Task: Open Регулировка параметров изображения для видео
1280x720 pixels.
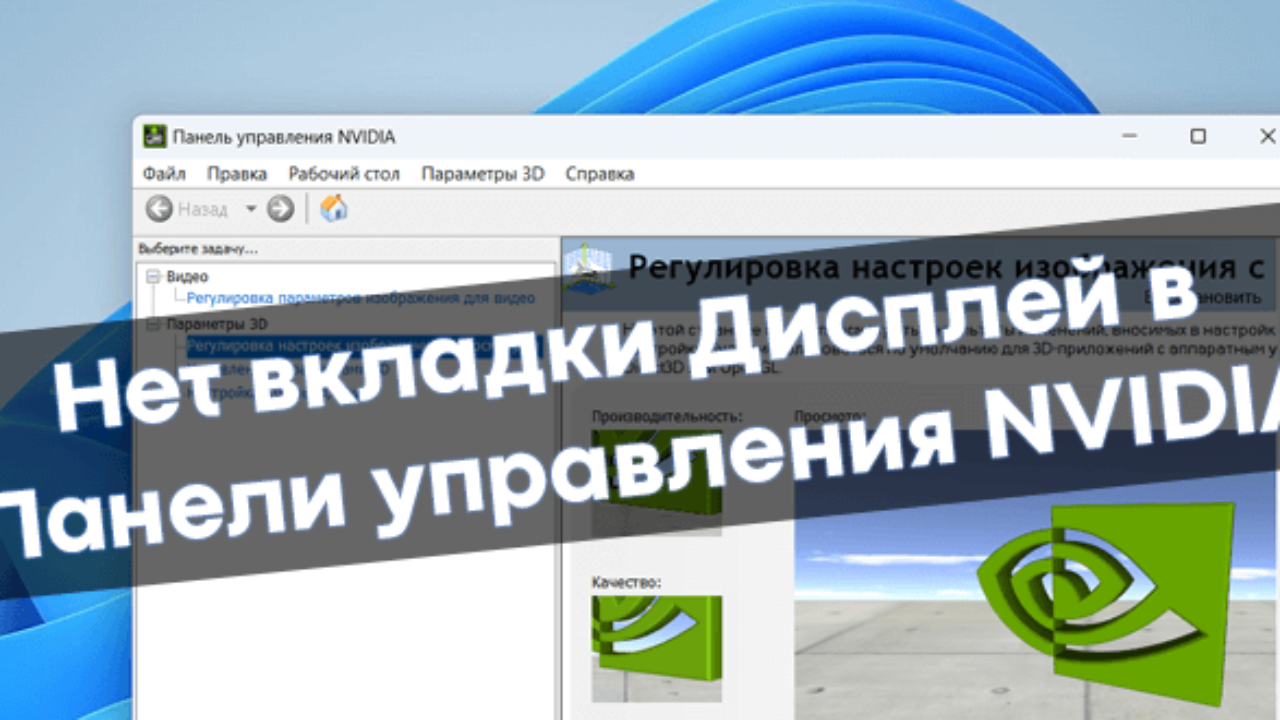Action: [361, 297]
